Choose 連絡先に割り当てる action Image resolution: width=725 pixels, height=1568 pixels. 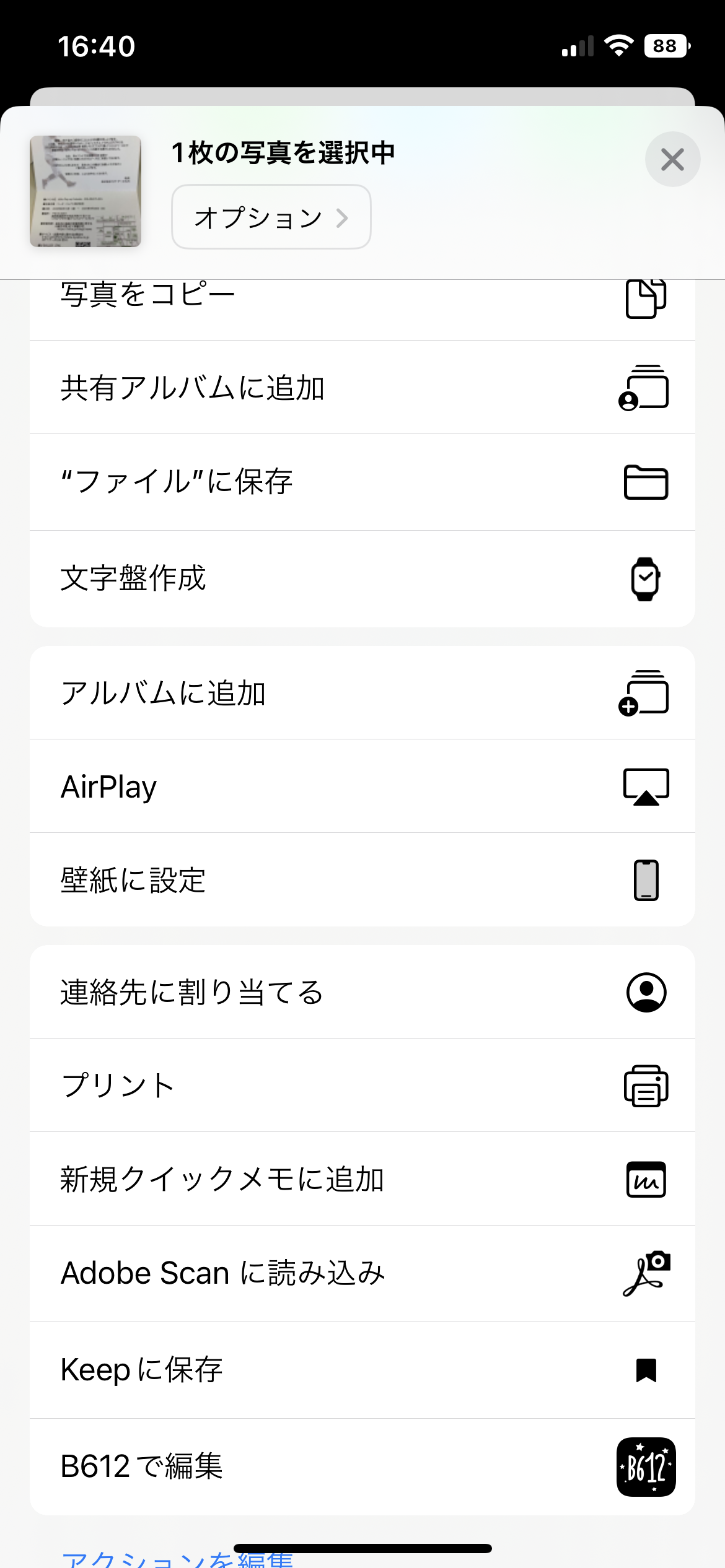click(191, 992)
